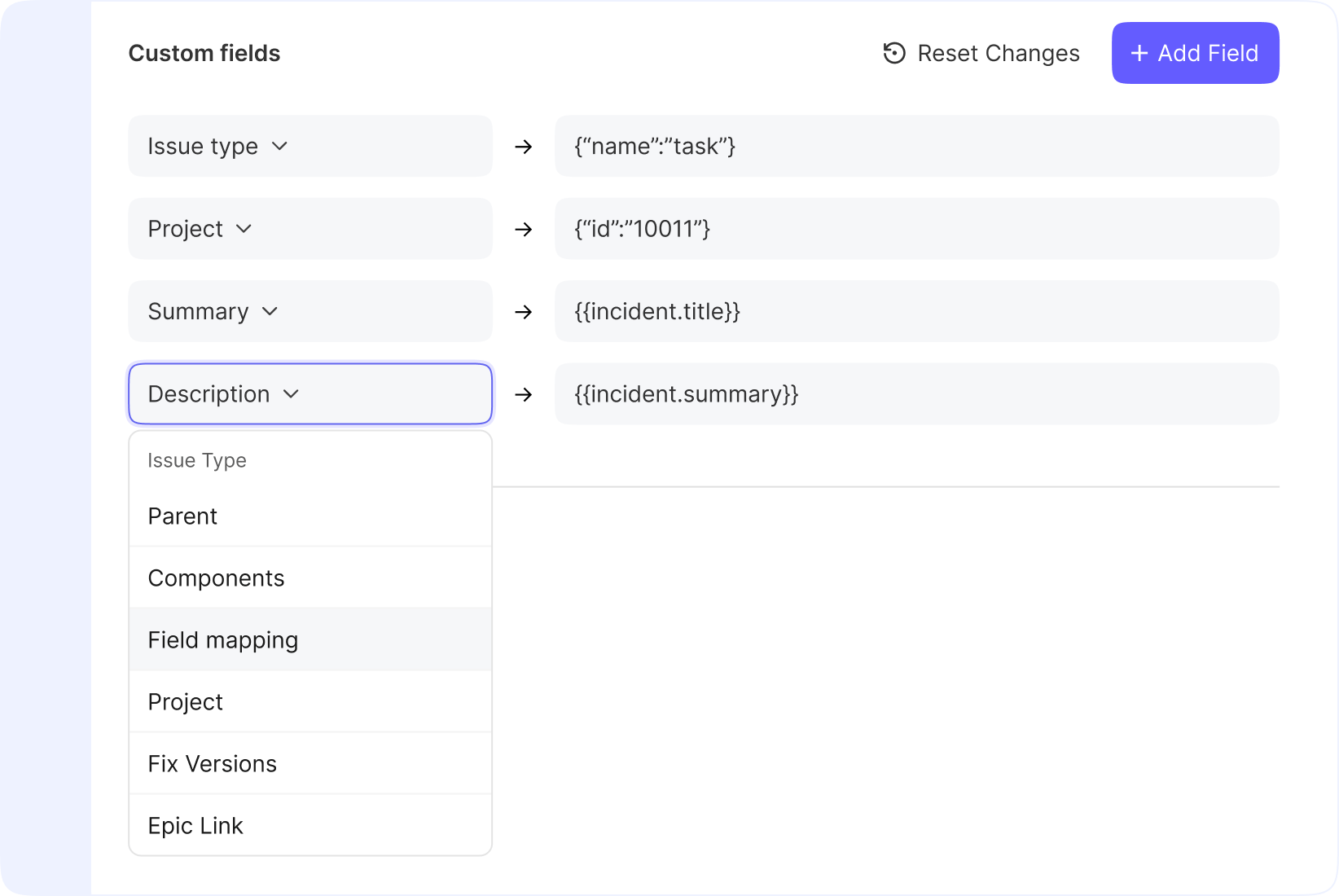
Task: Collapse the Description dropdown chevron
Action: tap(291, 394)
